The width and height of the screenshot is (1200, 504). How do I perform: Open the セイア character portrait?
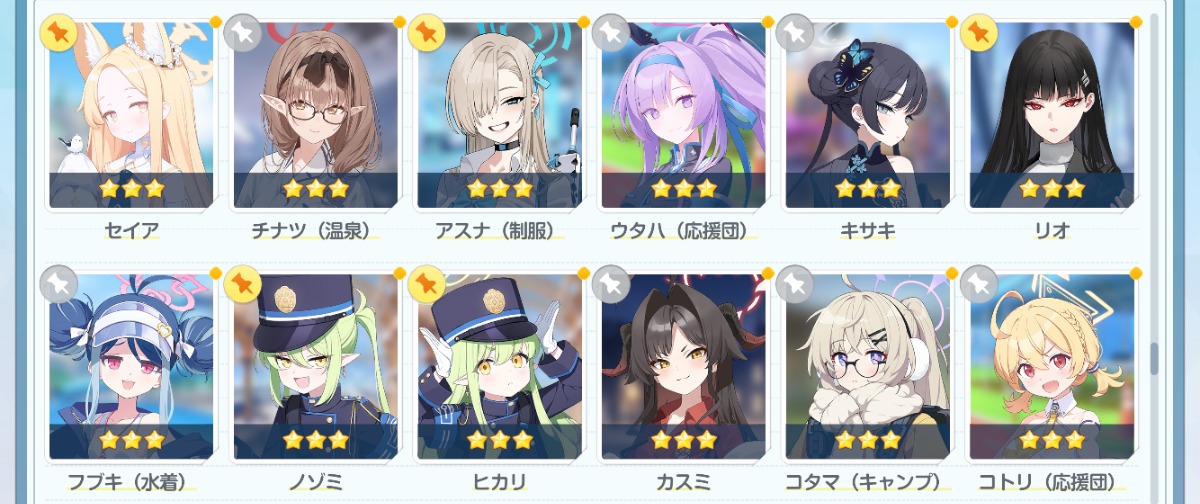click(x=131, y=115)
